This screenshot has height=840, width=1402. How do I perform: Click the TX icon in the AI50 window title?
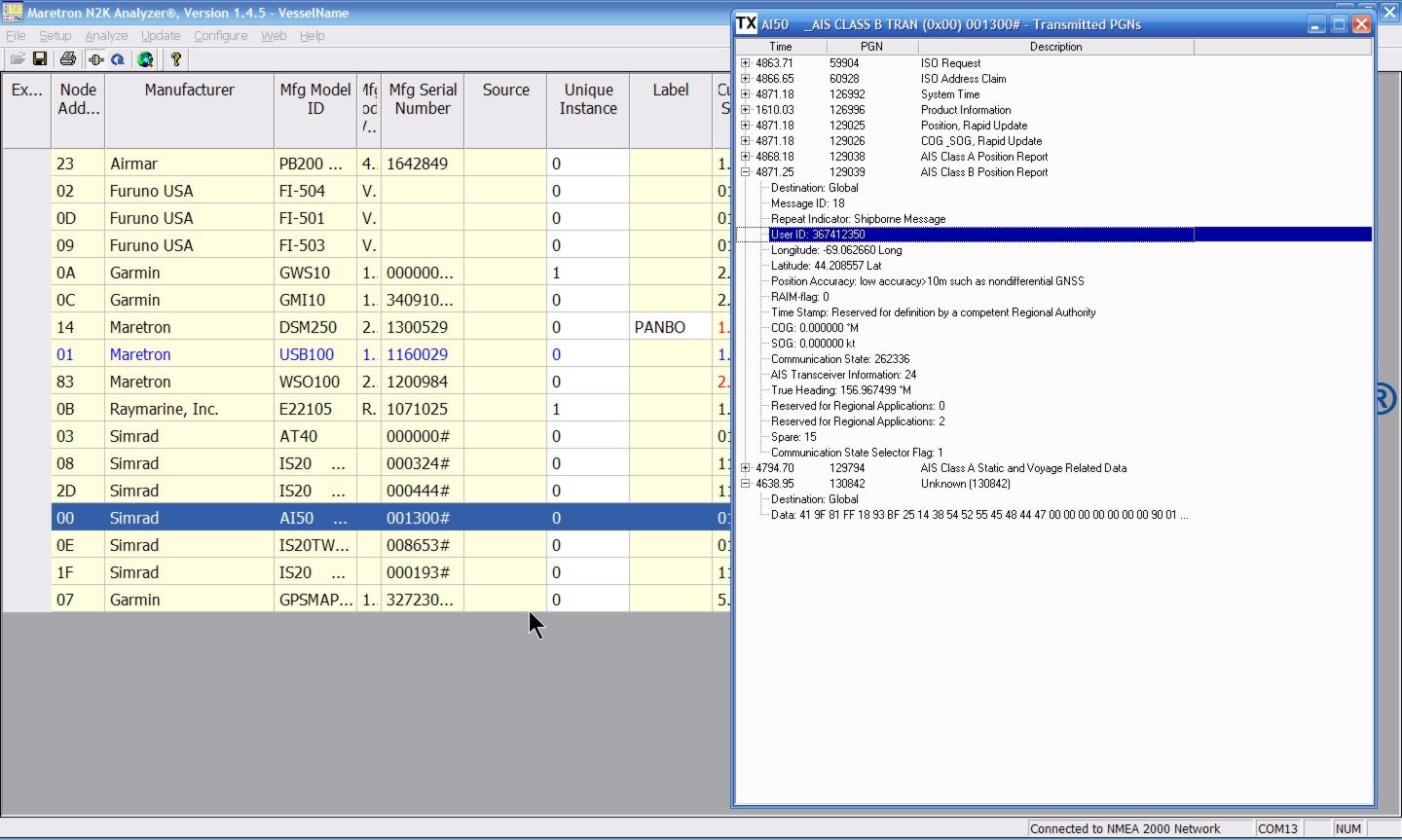click(747, 23)
